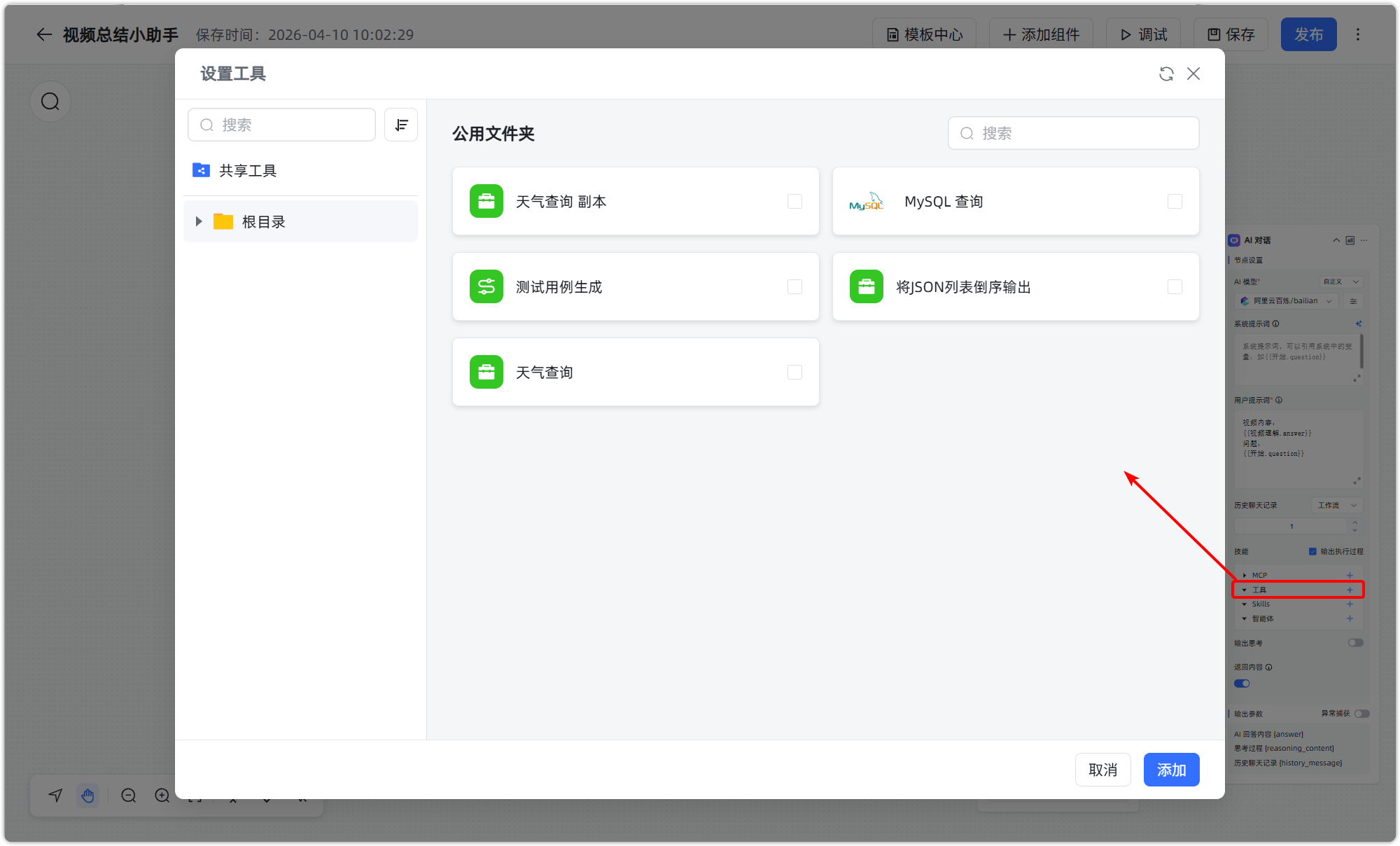Click the icon next to the AI 对话 collapse chevron
The width and height of the screenshot is (1400, 846).
point(1350,240)
